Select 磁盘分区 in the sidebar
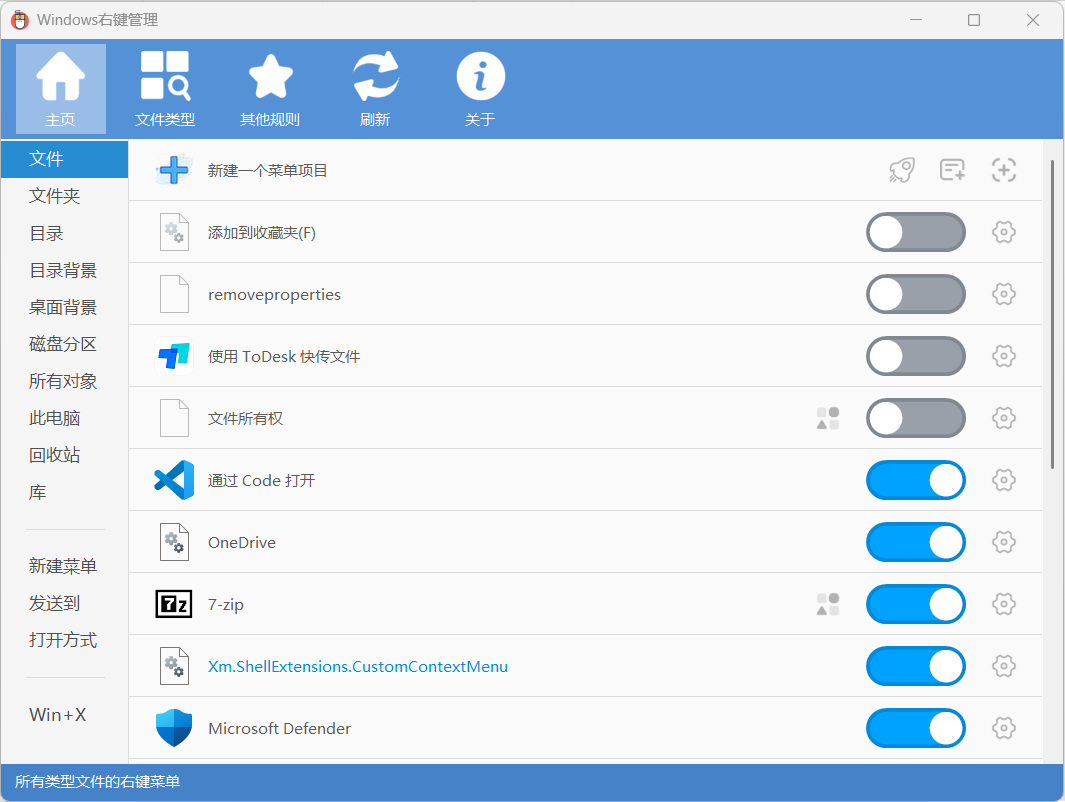Image resolution: width=1065 pixels, height=802 pixels. coord(65,344)
